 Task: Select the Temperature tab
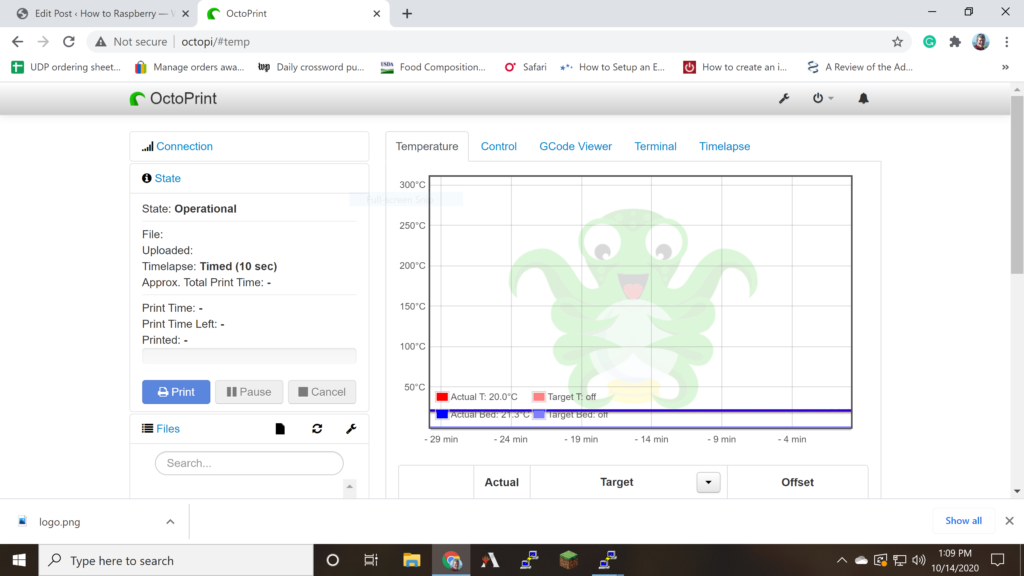[426, 146]
